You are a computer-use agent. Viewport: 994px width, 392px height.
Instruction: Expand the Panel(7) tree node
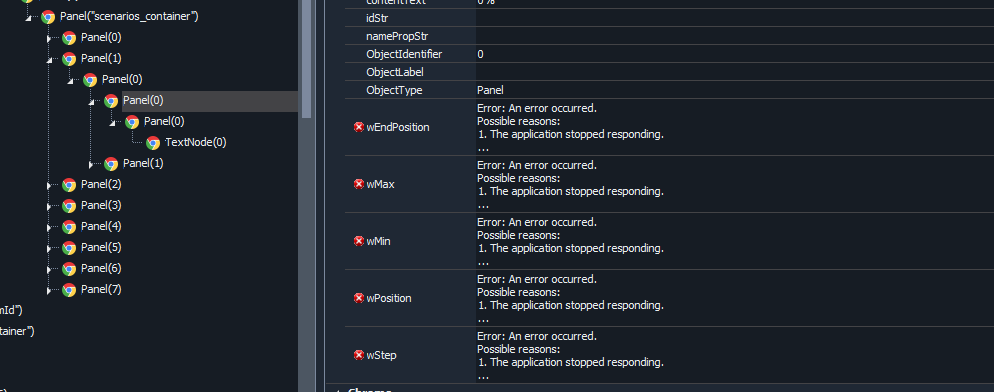[x=49, y=290]
